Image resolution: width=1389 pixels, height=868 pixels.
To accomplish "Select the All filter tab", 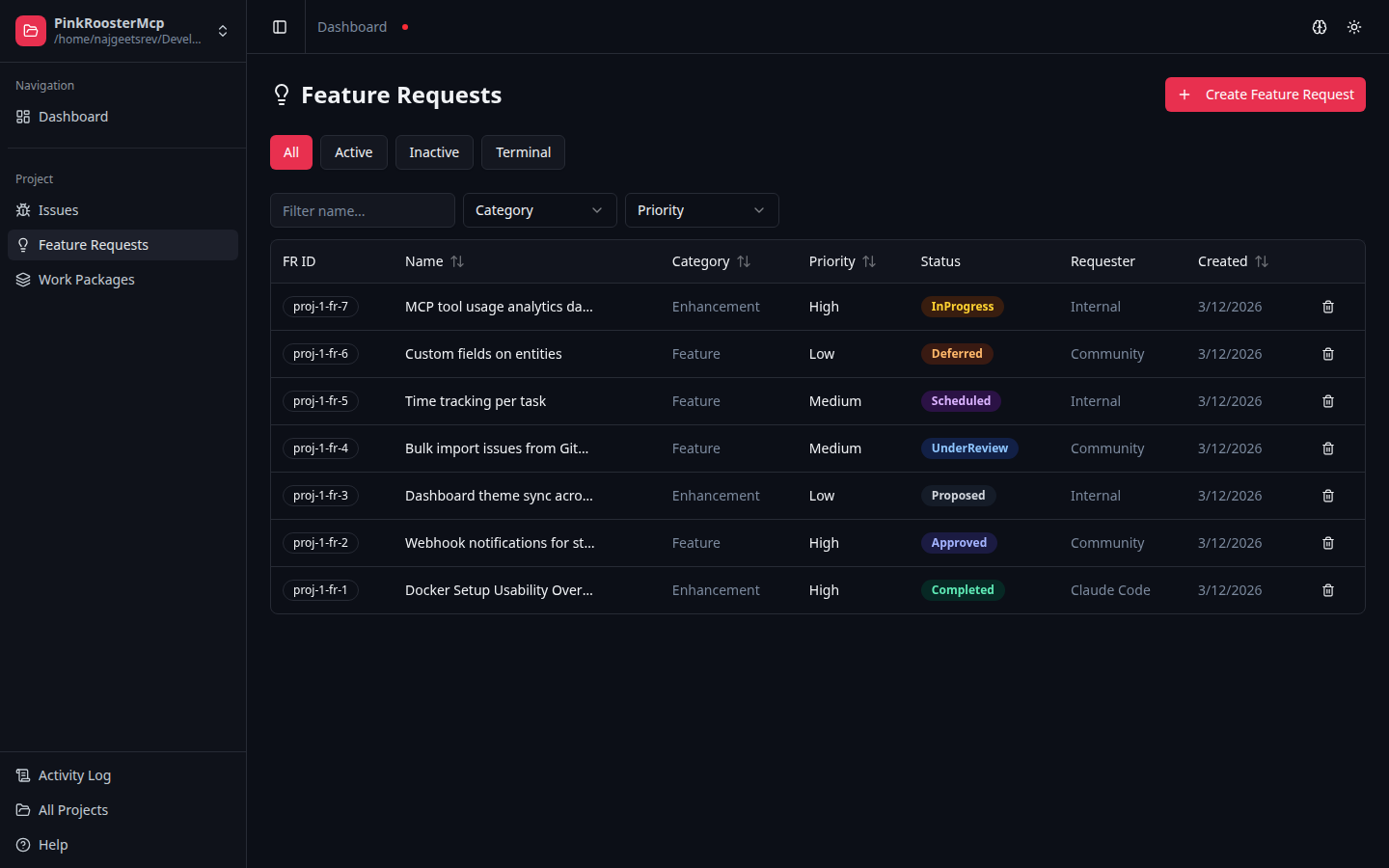I will 291,152.
